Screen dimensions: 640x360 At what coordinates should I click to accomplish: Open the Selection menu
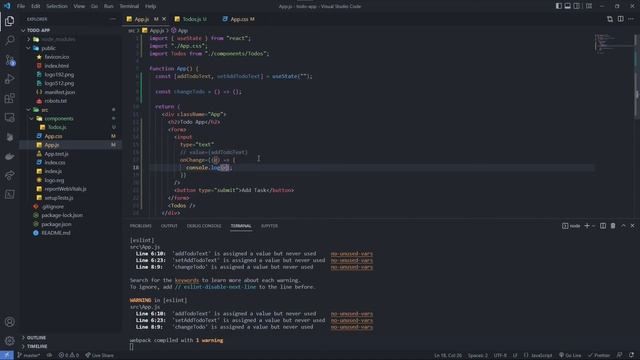coord(57,6)
